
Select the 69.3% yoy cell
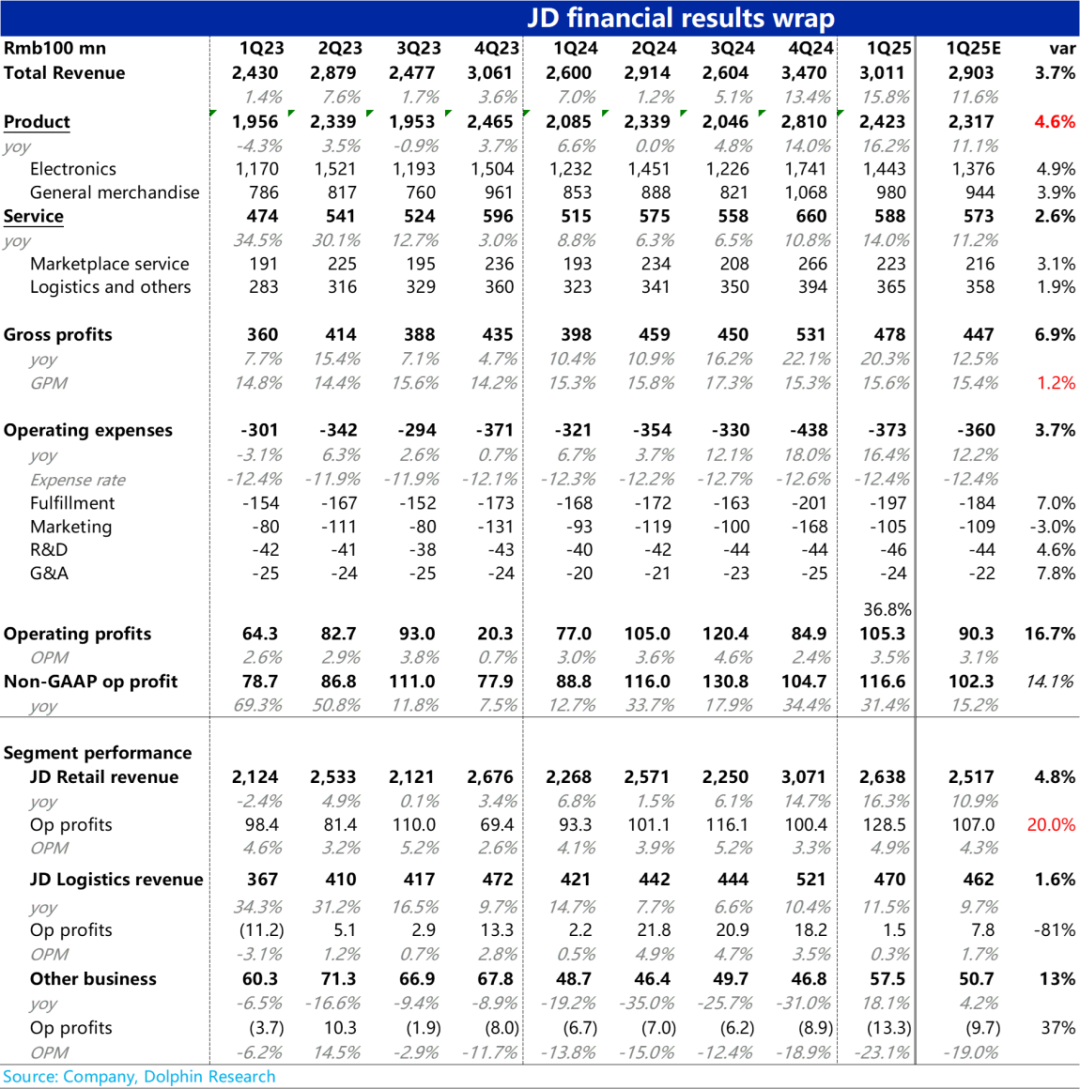pyautogui.click(x=263, y=706)
